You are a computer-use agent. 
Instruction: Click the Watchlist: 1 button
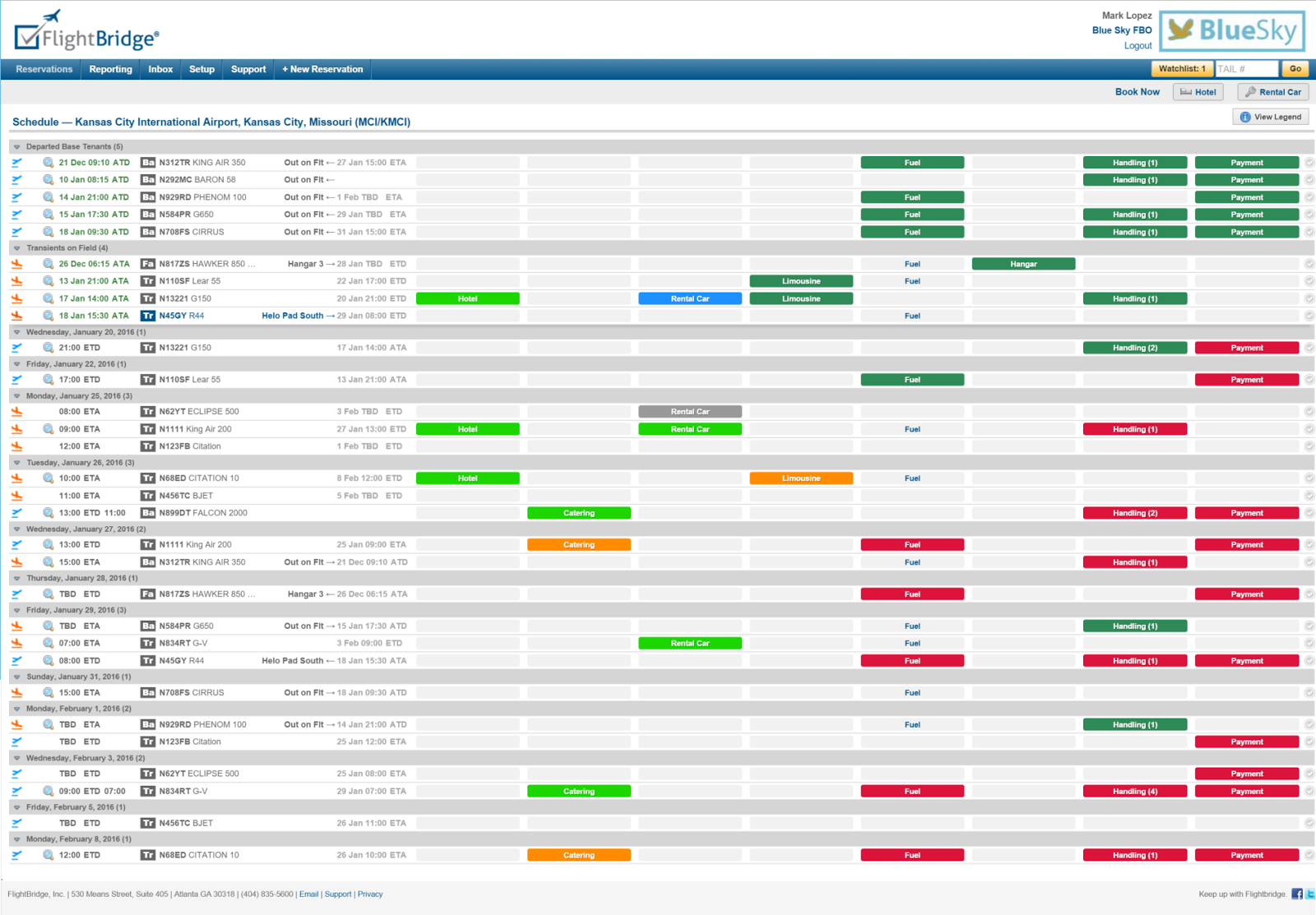tap(1182, 69)
